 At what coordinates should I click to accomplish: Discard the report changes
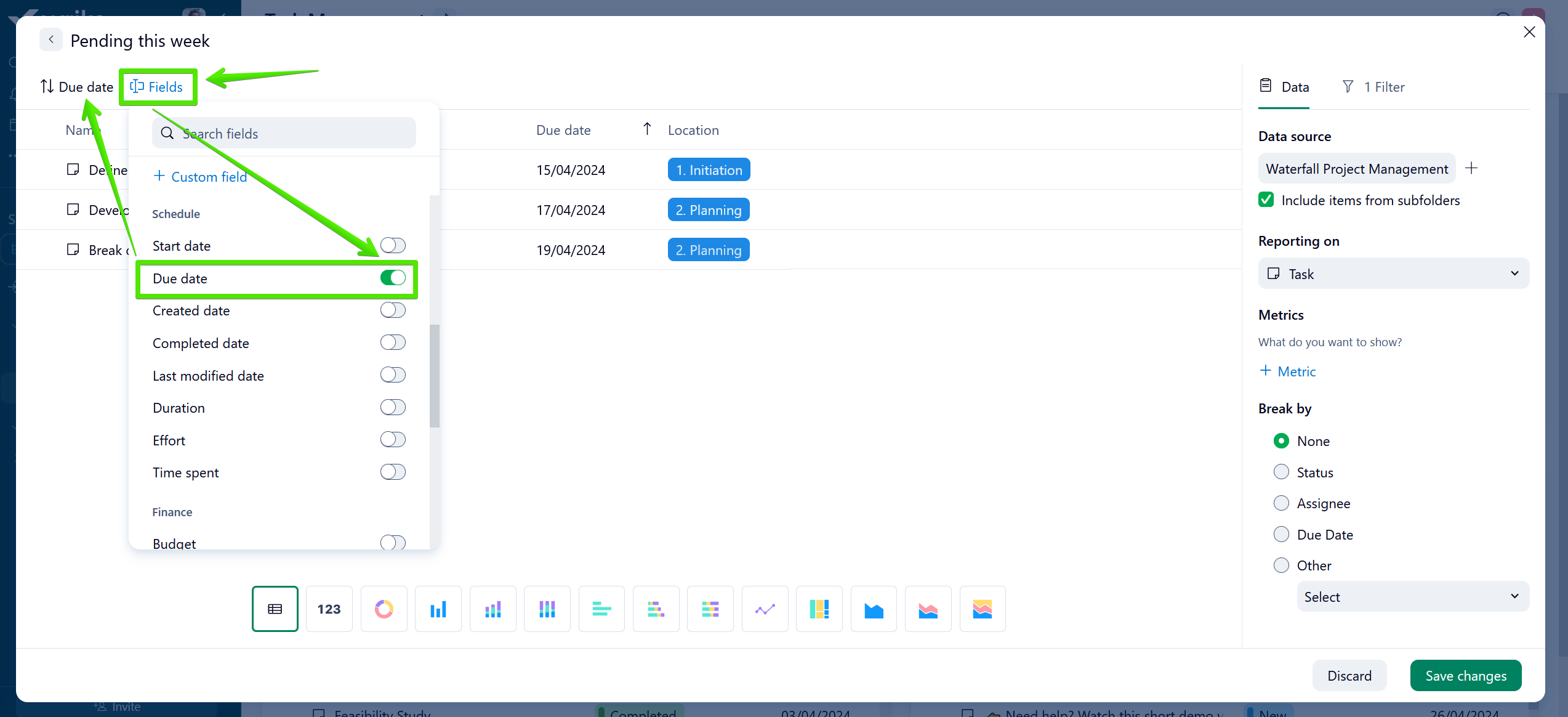pyautogui.click(x=1349, y=675)
